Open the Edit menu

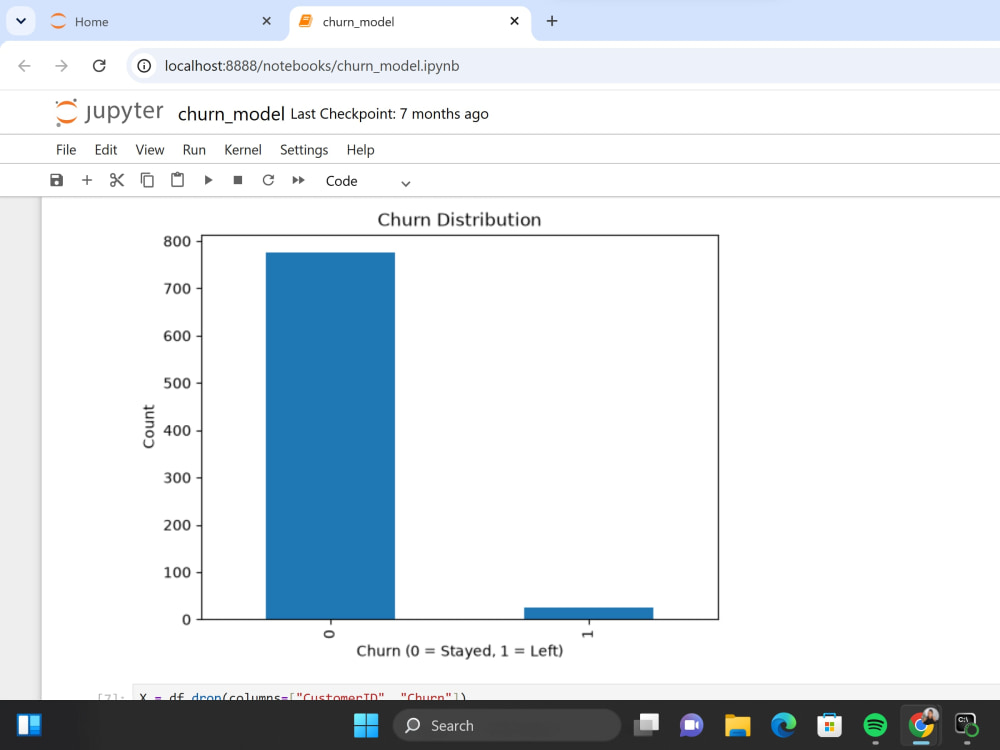(106, 150)
